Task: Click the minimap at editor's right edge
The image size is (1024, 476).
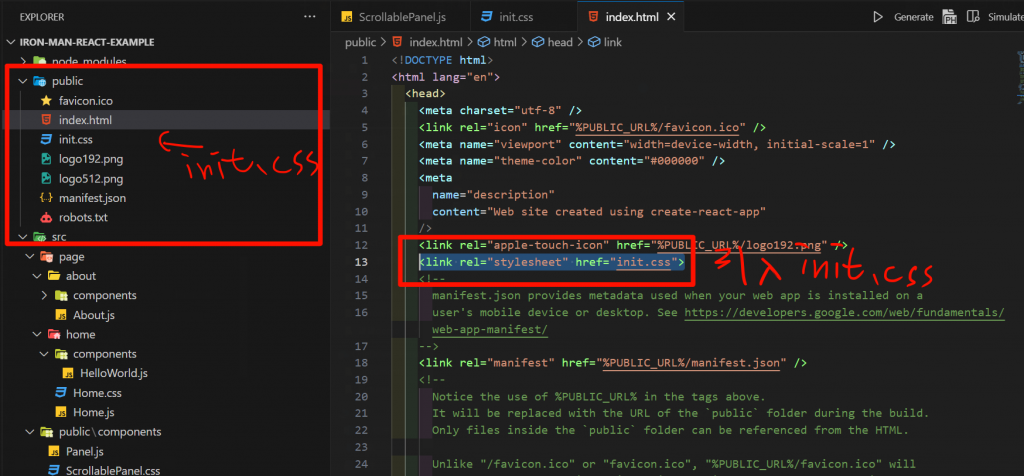Action: (x=1019, y=78)
